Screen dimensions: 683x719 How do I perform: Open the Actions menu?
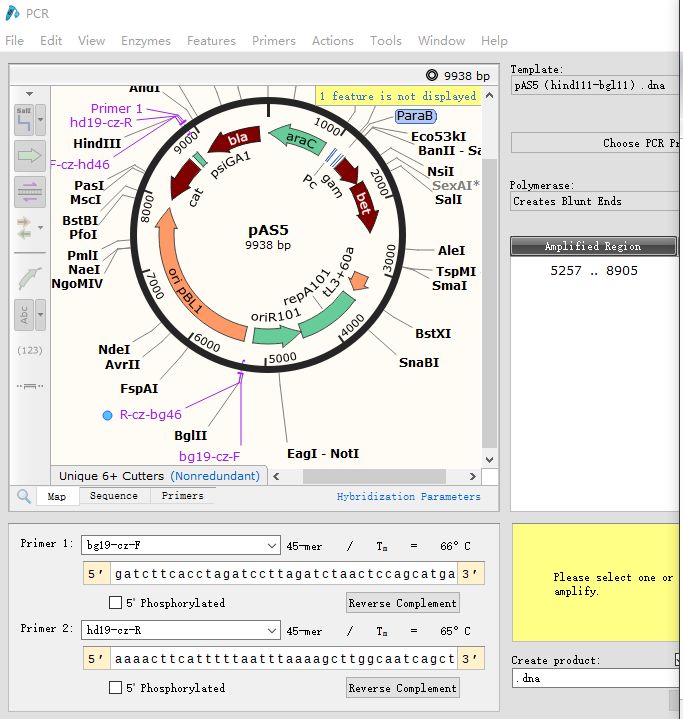tap(333, 41)
